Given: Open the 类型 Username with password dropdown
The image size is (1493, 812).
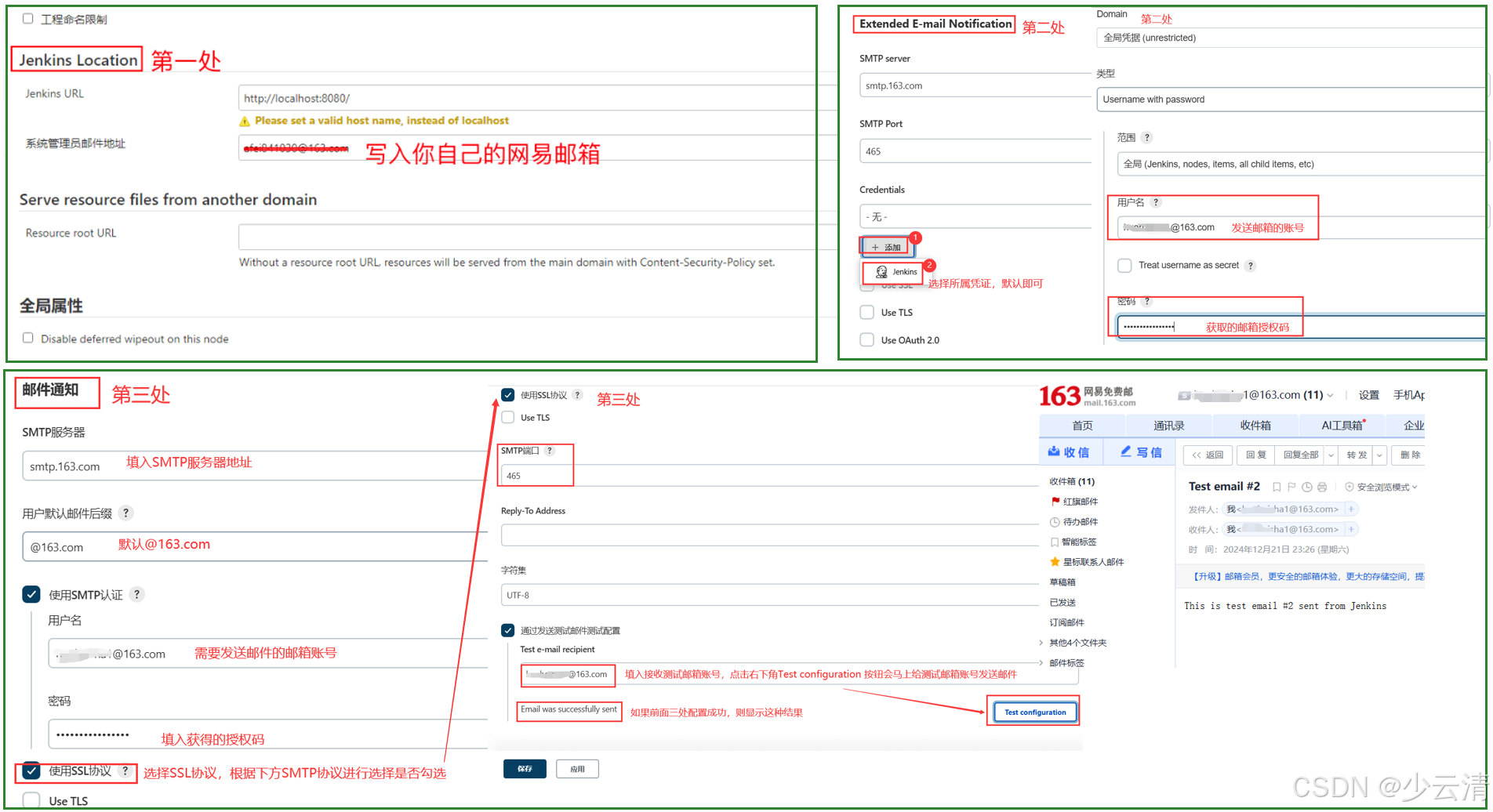Looking at the screenshot, I should tap(1290, 100).
